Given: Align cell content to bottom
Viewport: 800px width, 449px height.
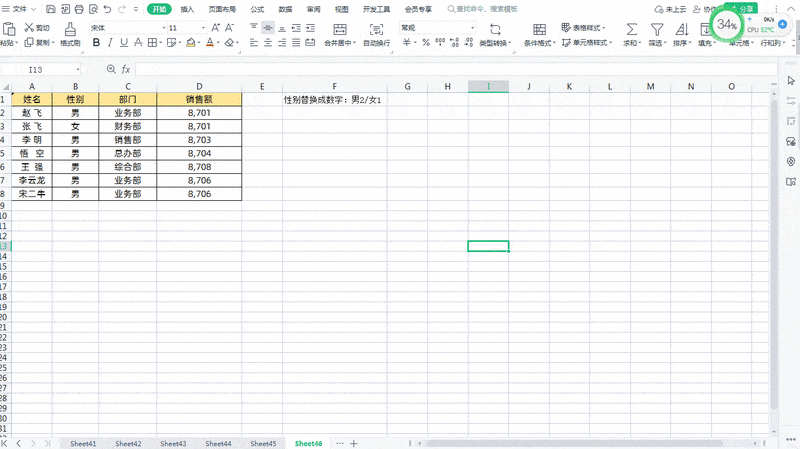Looking at the screenshot, I should (x=282, y=28).
